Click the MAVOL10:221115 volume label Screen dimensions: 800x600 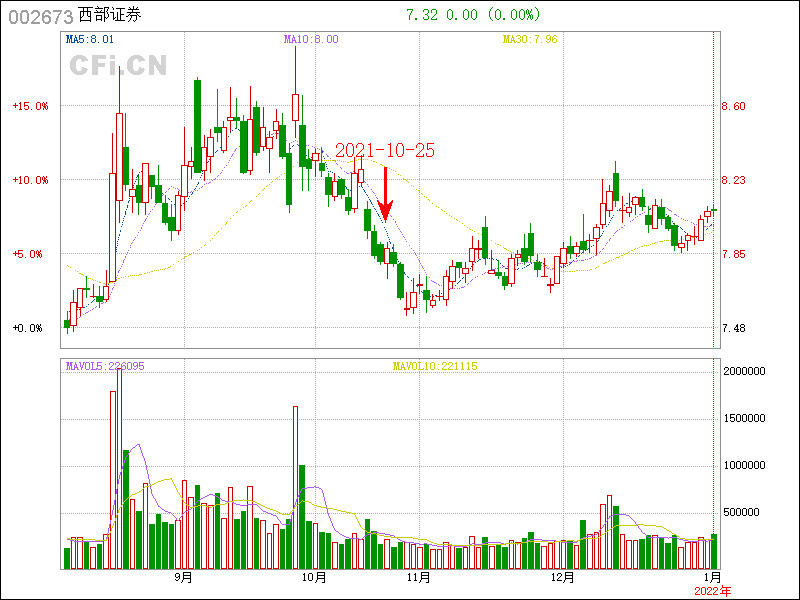435,366
